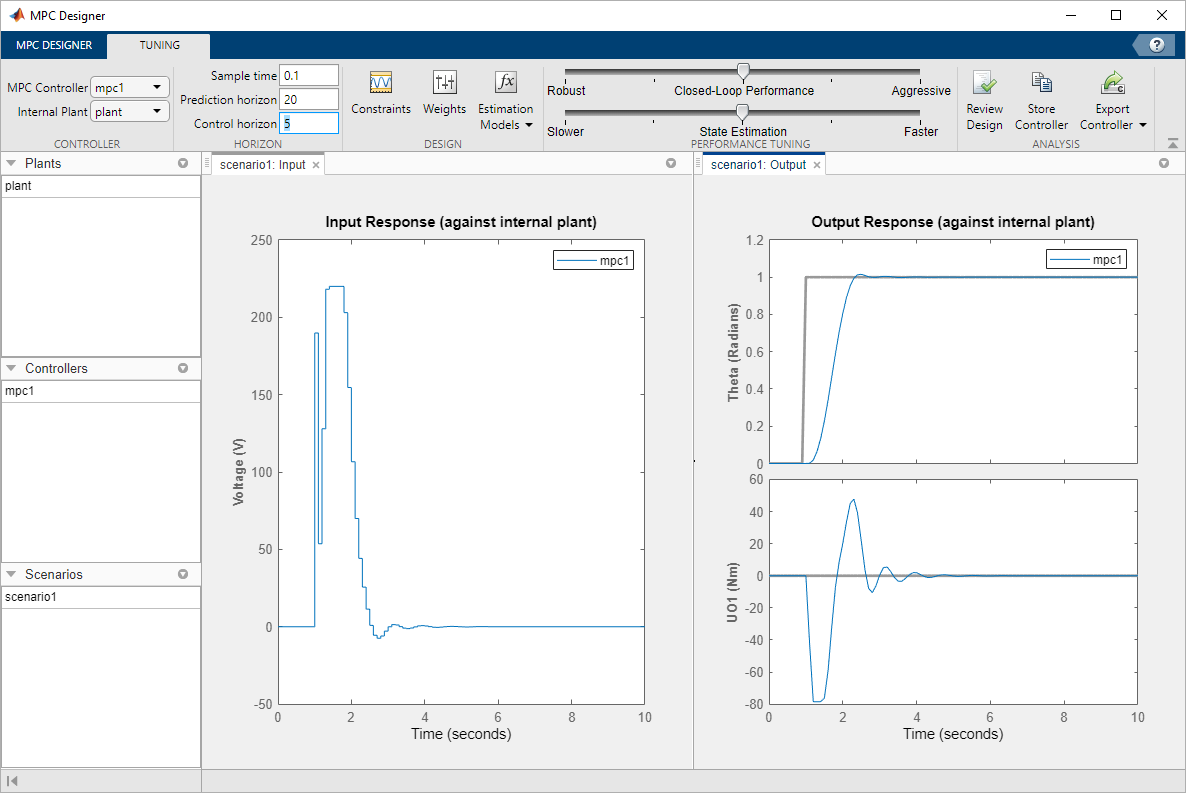Open the Help question mark

coord(1156,45)
